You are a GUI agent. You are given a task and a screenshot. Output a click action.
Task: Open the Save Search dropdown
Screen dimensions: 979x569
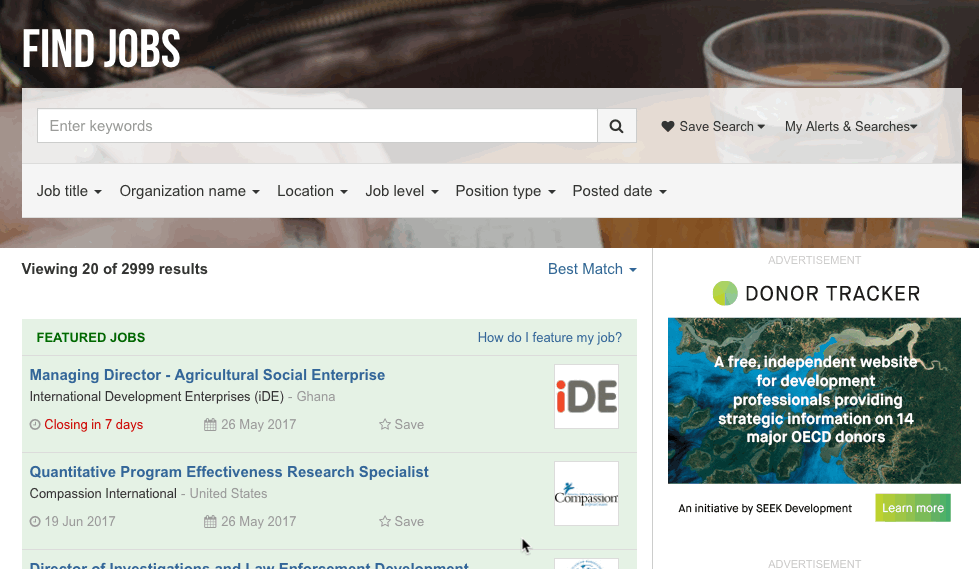click(x=713, y=126)
